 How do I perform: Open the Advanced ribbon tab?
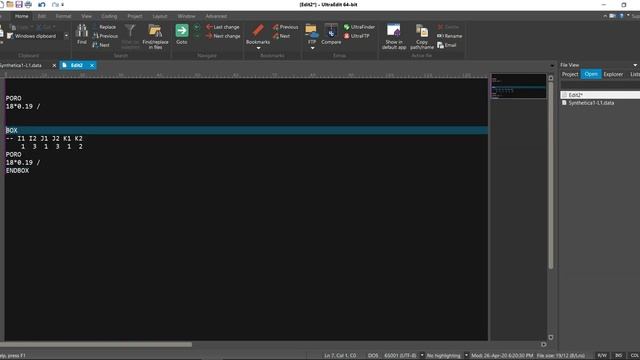(216, 16)
